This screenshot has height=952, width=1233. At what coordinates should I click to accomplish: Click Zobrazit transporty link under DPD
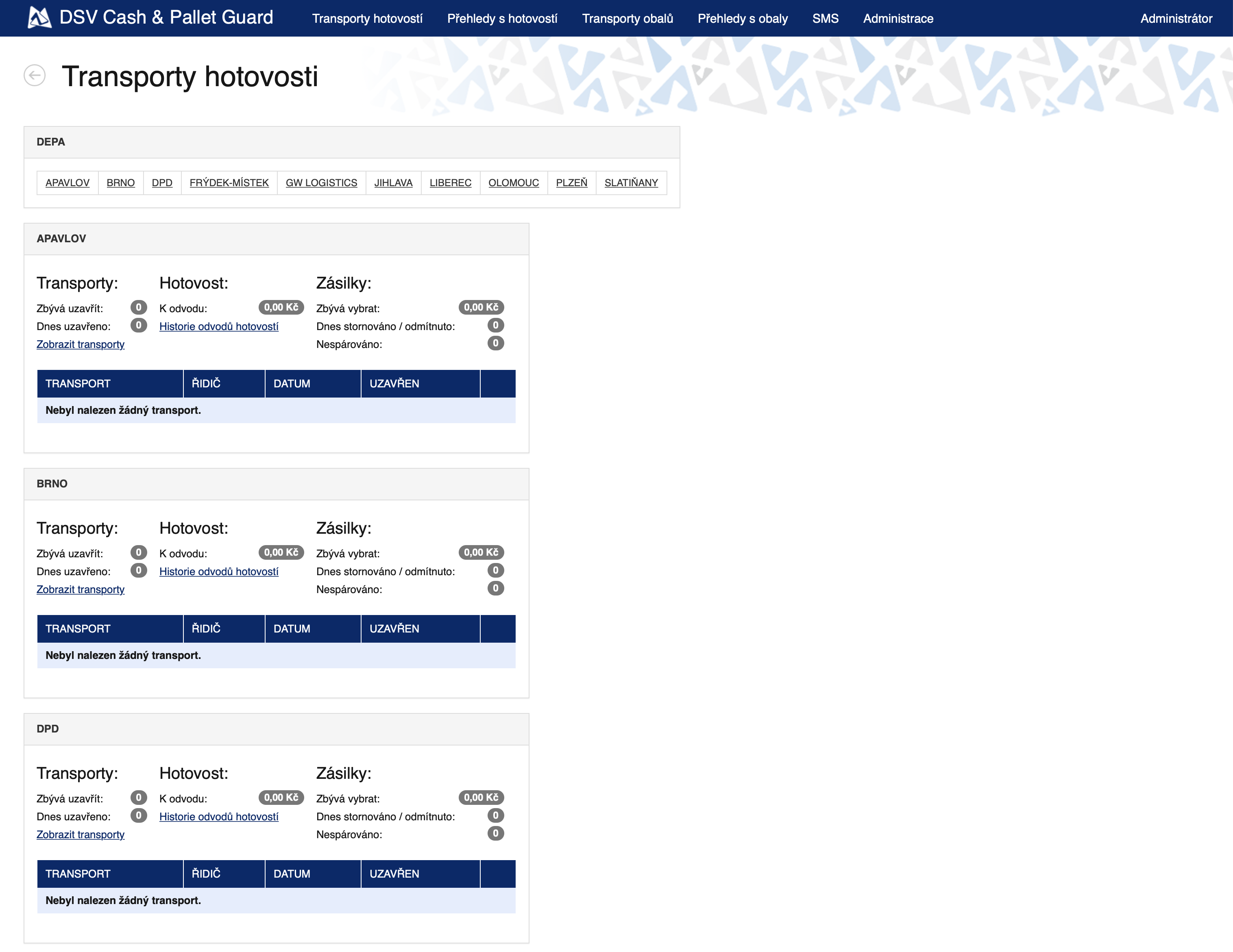80,835
